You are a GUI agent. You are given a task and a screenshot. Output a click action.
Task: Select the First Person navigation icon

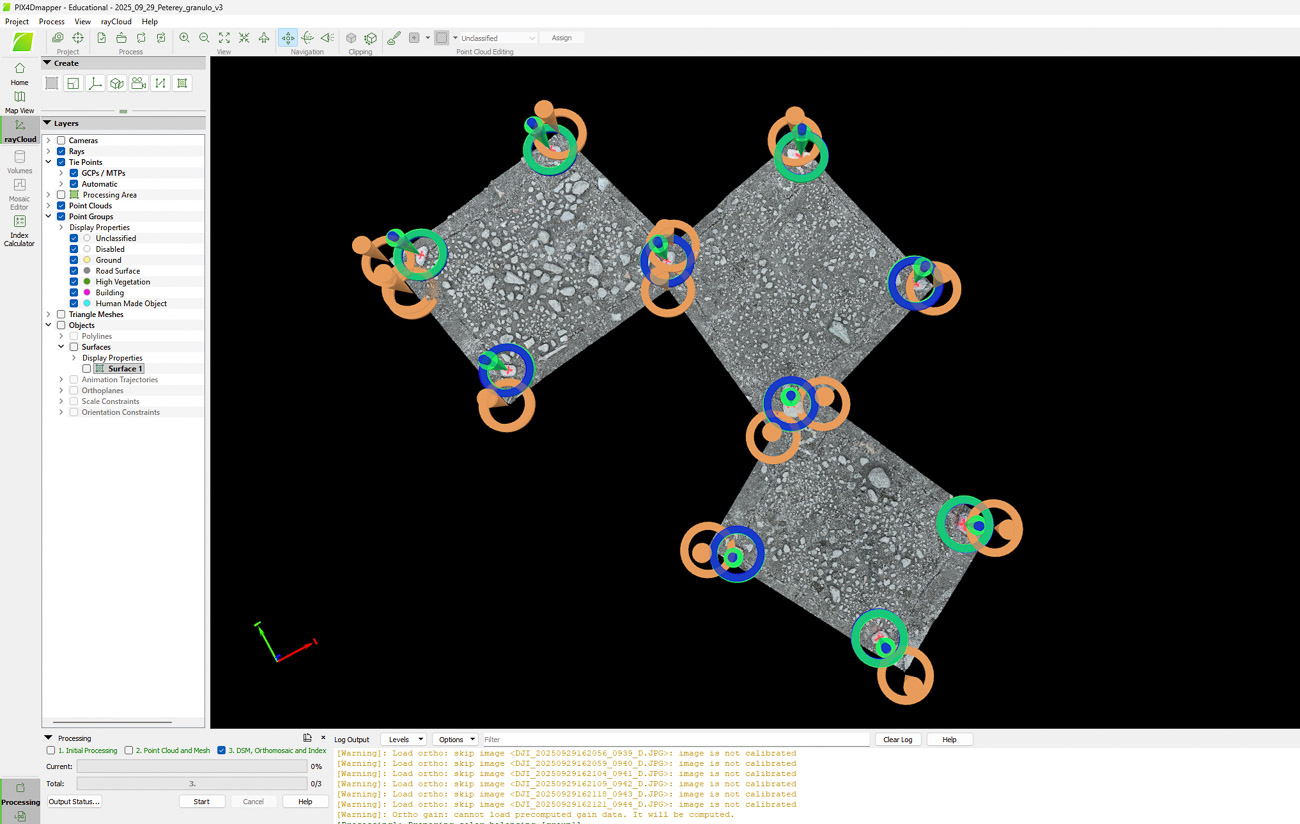pyautogui.click(x=327, y=38)
